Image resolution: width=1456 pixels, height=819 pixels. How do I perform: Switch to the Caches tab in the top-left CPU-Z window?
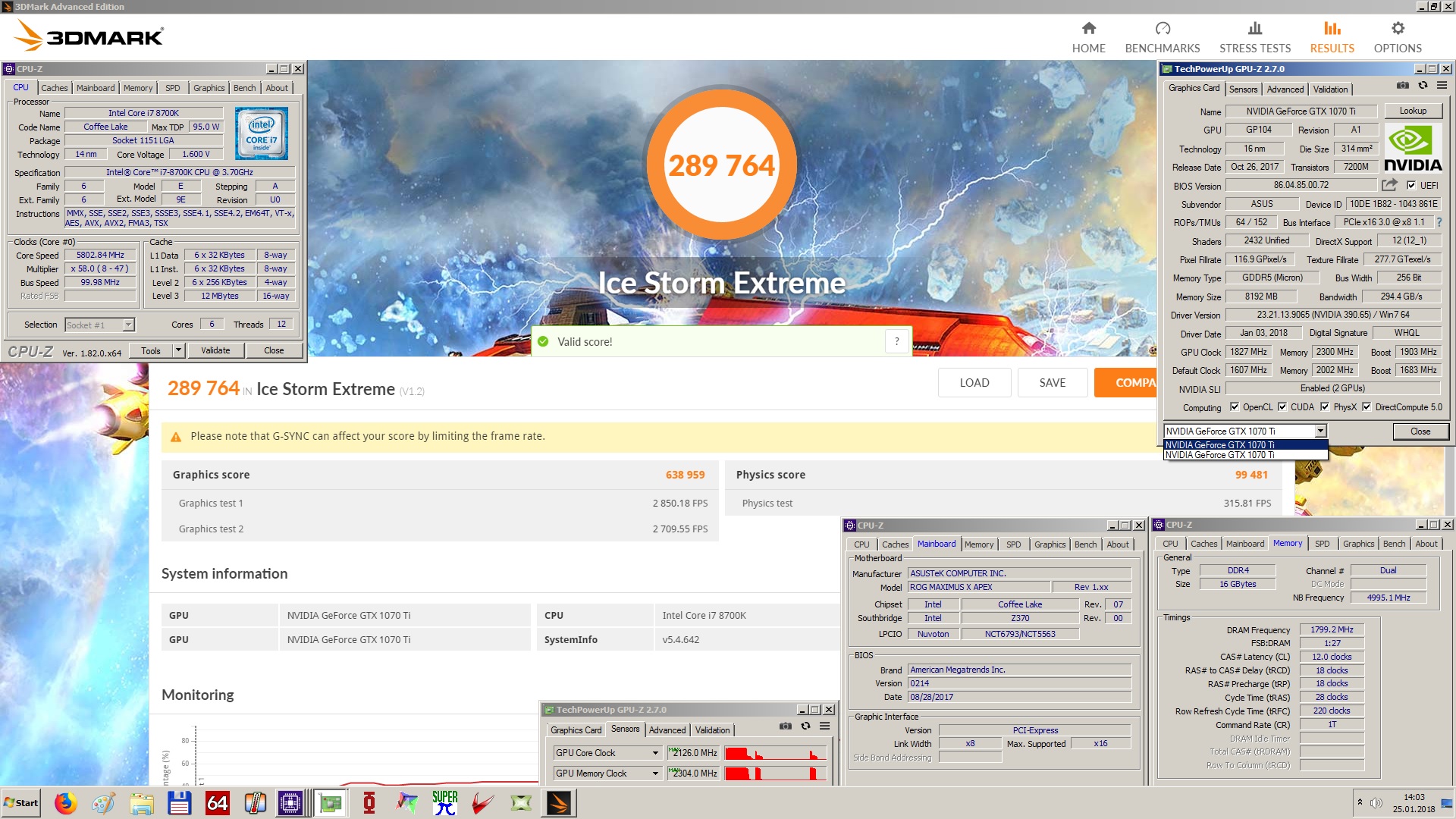coord(54,88)
